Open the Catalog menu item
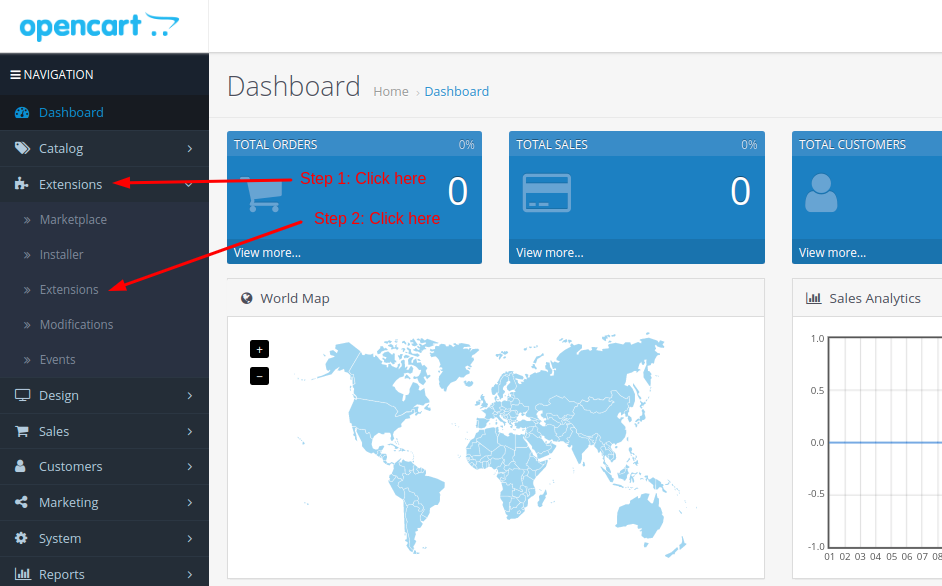Screen dimensions: 942x586 pos(105,148)
